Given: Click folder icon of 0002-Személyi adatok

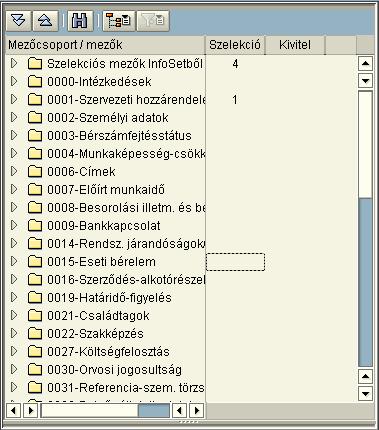Looking at the screenshot, I should point(35,117).
